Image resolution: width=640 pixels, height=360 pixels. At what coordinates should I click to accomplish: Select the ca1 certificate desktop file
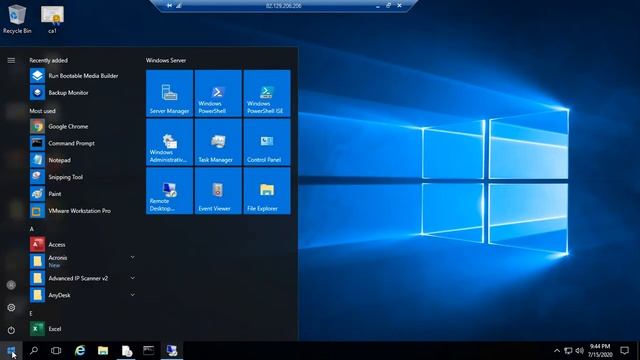52,19
